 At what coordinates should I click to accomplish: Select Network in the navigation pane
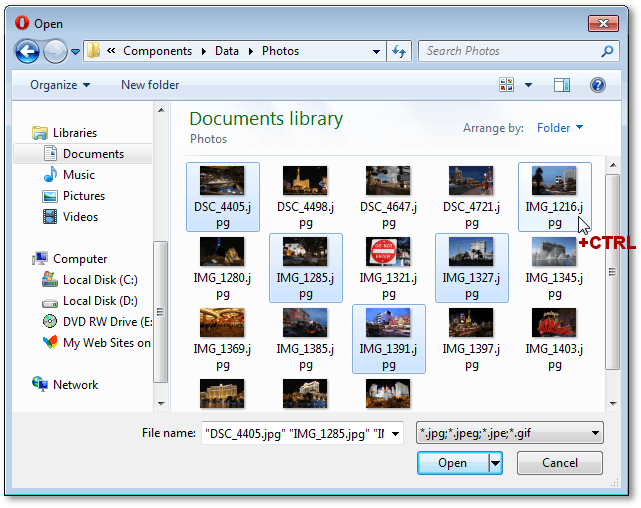pos(65,385)
